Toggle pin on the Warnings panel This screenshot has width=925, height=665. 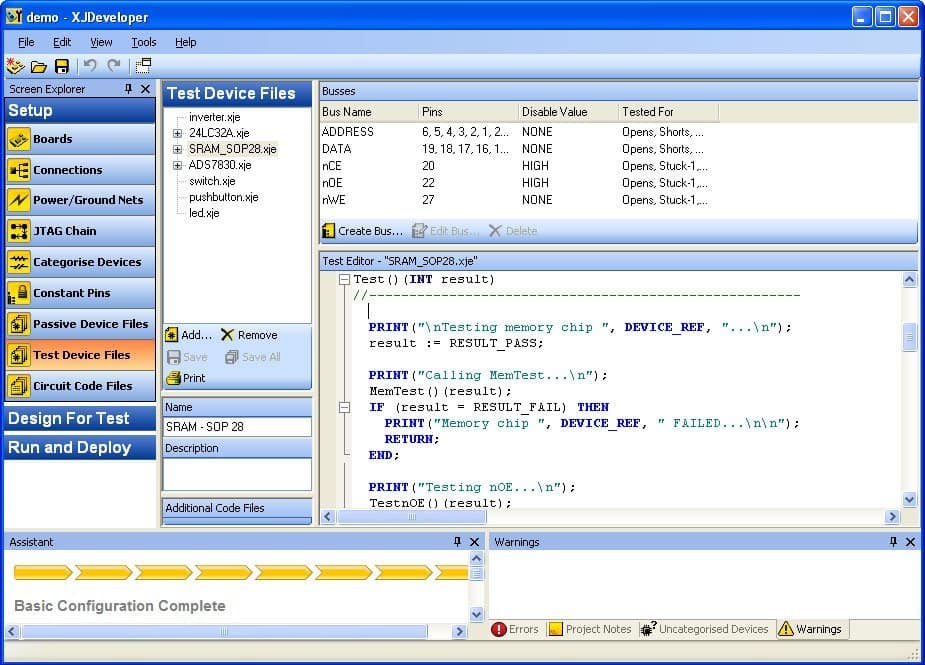(893, 542)
